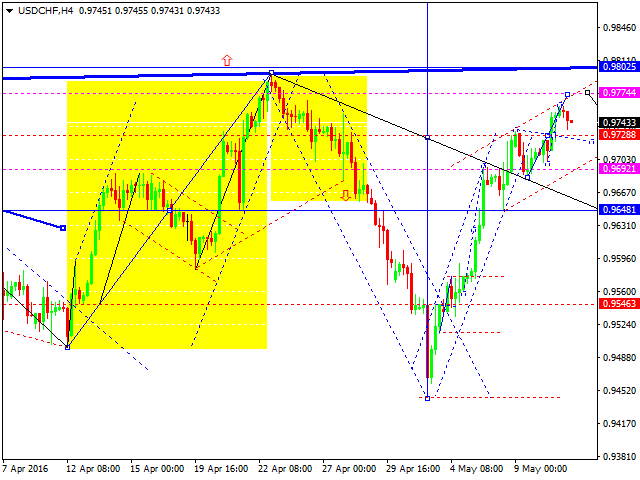Click the 0.95463 red price label
Screen dimensions: 640x480
tap(619, 304)
